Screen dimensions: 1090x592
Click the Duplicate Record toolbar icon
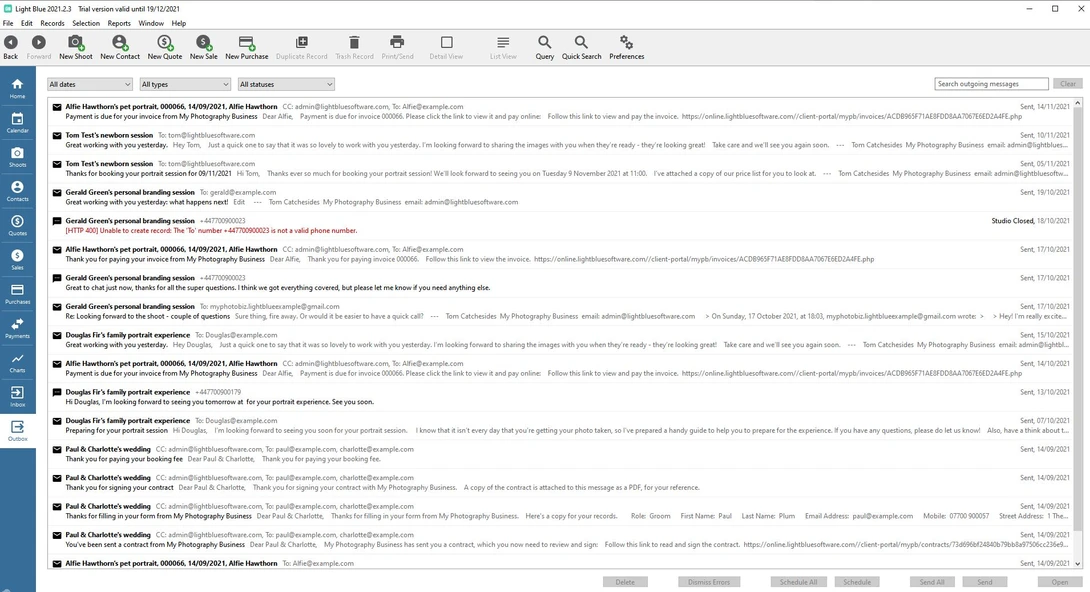[301, 47]
